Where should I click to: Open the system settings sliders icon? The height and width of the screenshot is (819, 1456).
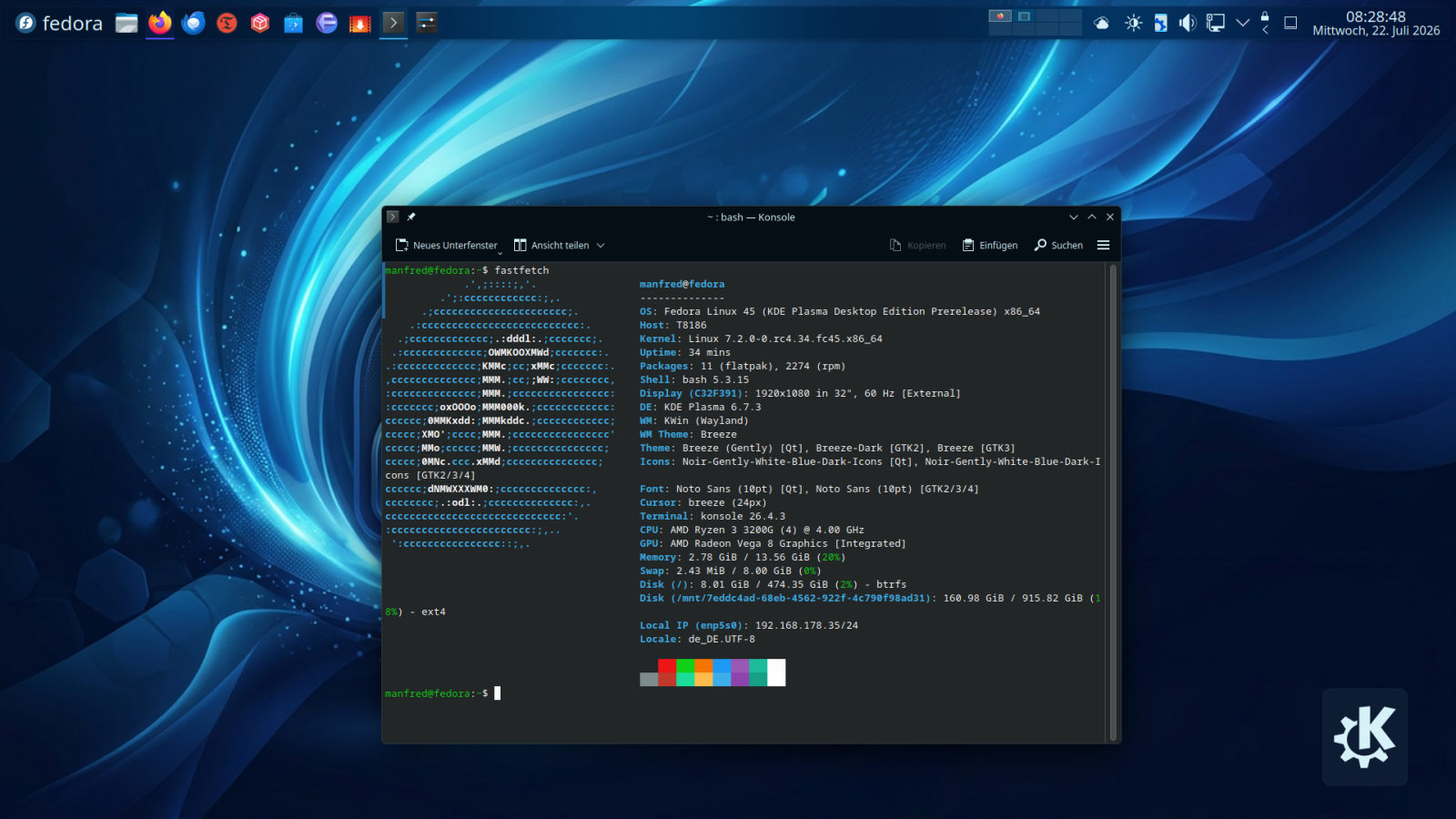click(427, 23)
